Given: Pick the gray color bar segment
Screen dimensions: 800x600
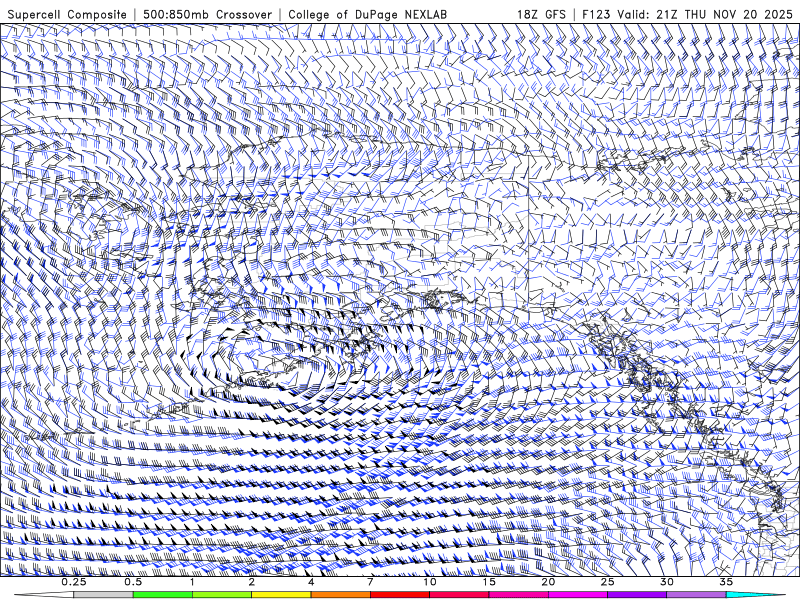Looking at the screenshot, I should [104, 595].
